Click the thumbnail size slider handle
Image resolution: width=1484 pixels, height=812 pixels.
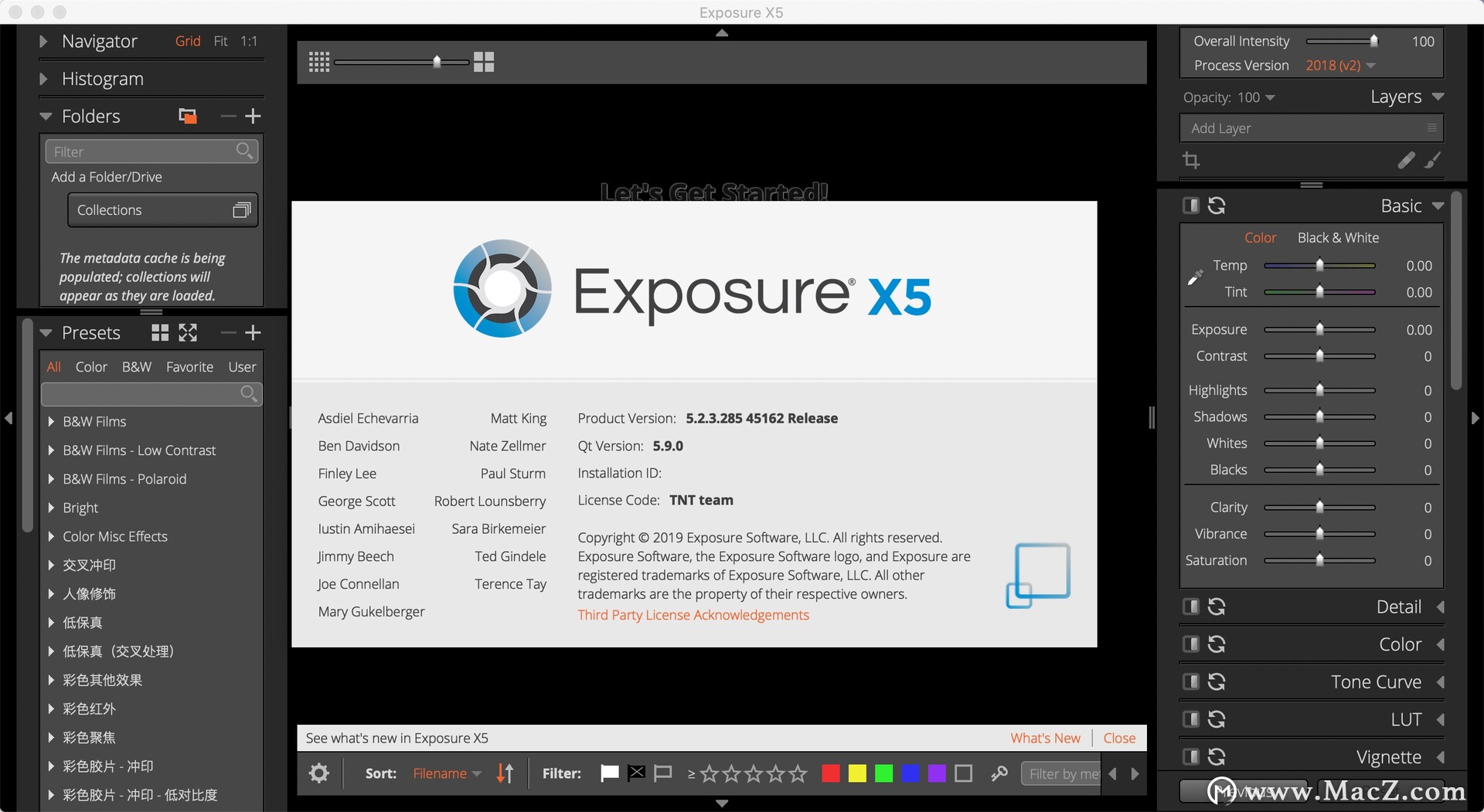tap(437, 62)
